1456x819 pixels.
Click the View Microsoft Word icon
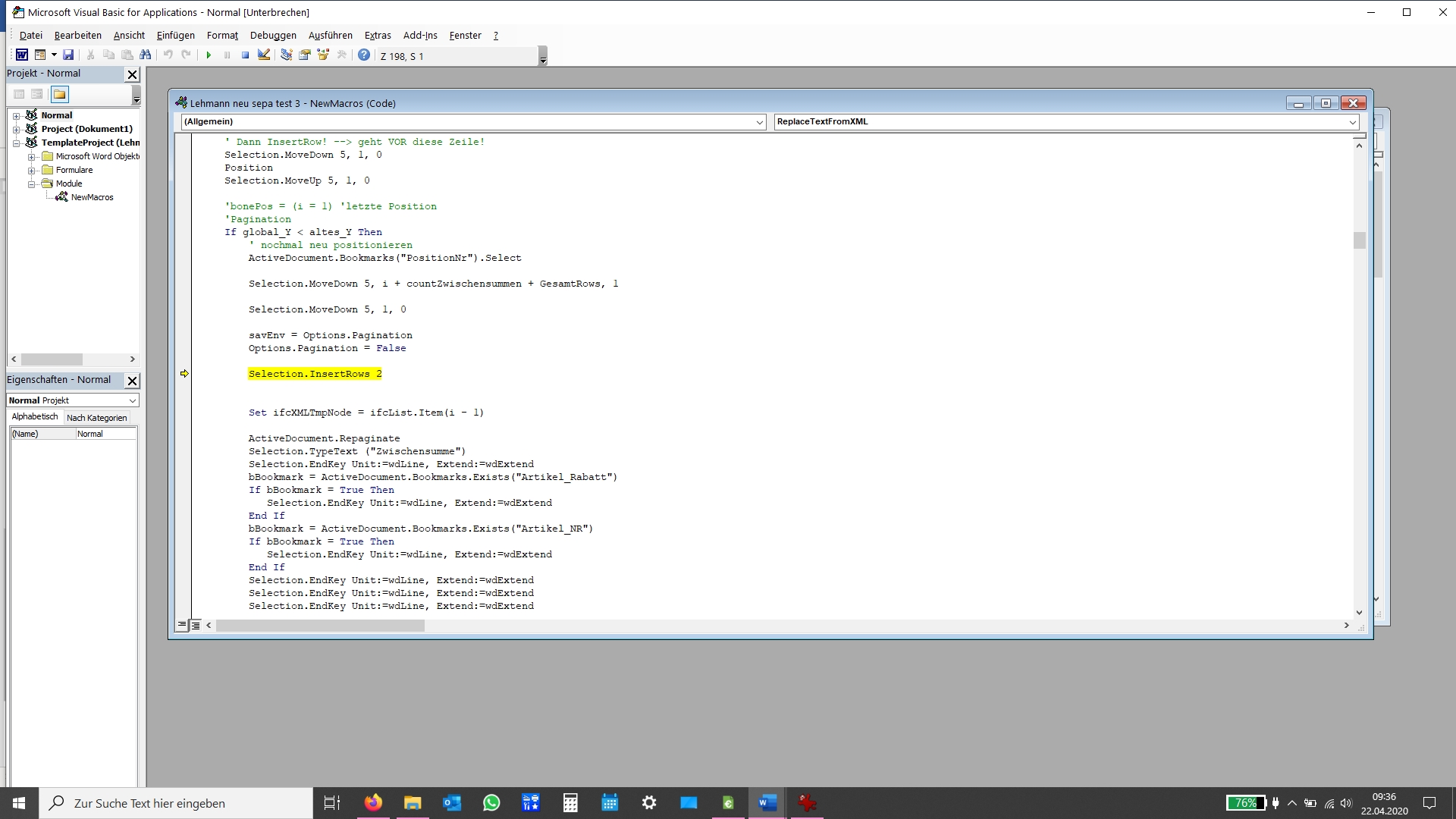(x=22, y=55)
